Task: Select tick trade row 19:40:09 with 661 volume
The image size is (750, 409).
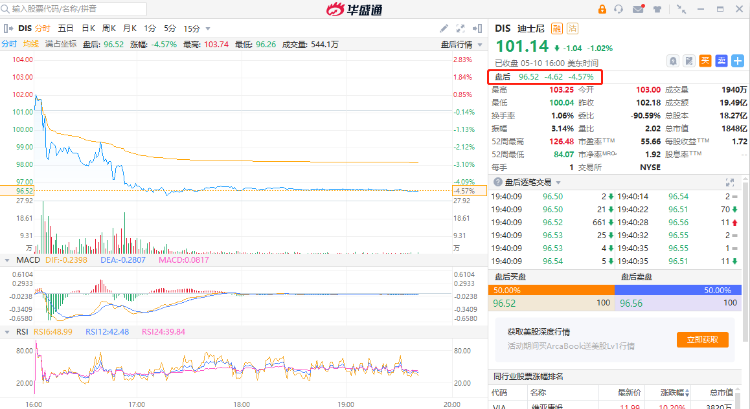Action: pos(552,222)
